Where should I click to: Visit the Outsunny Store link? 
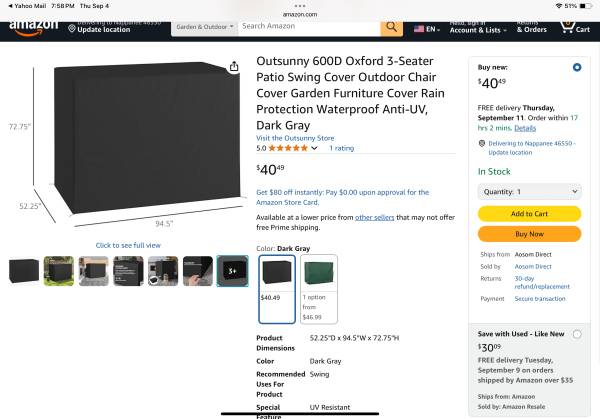click(295, 138)
